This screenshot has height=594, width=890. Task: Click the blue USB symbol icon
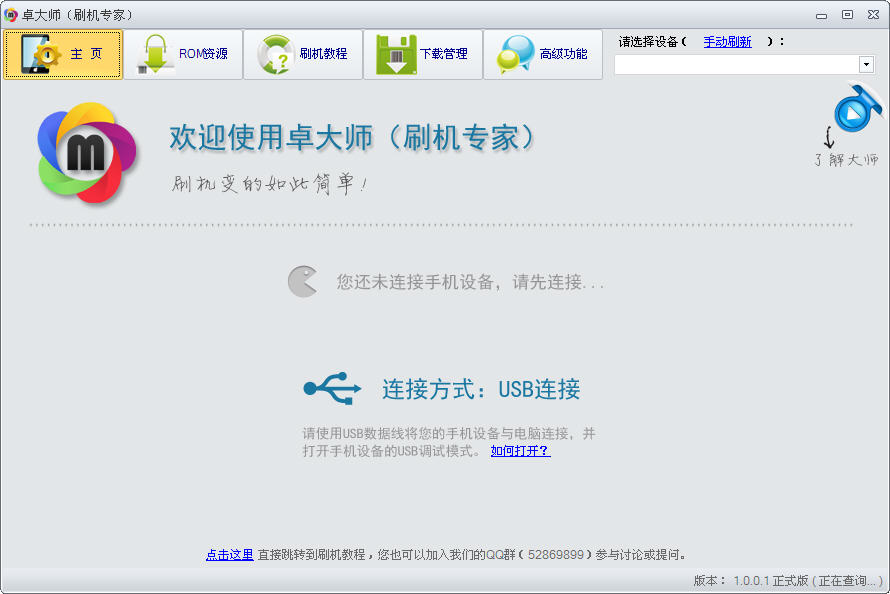tap(332, 389)
